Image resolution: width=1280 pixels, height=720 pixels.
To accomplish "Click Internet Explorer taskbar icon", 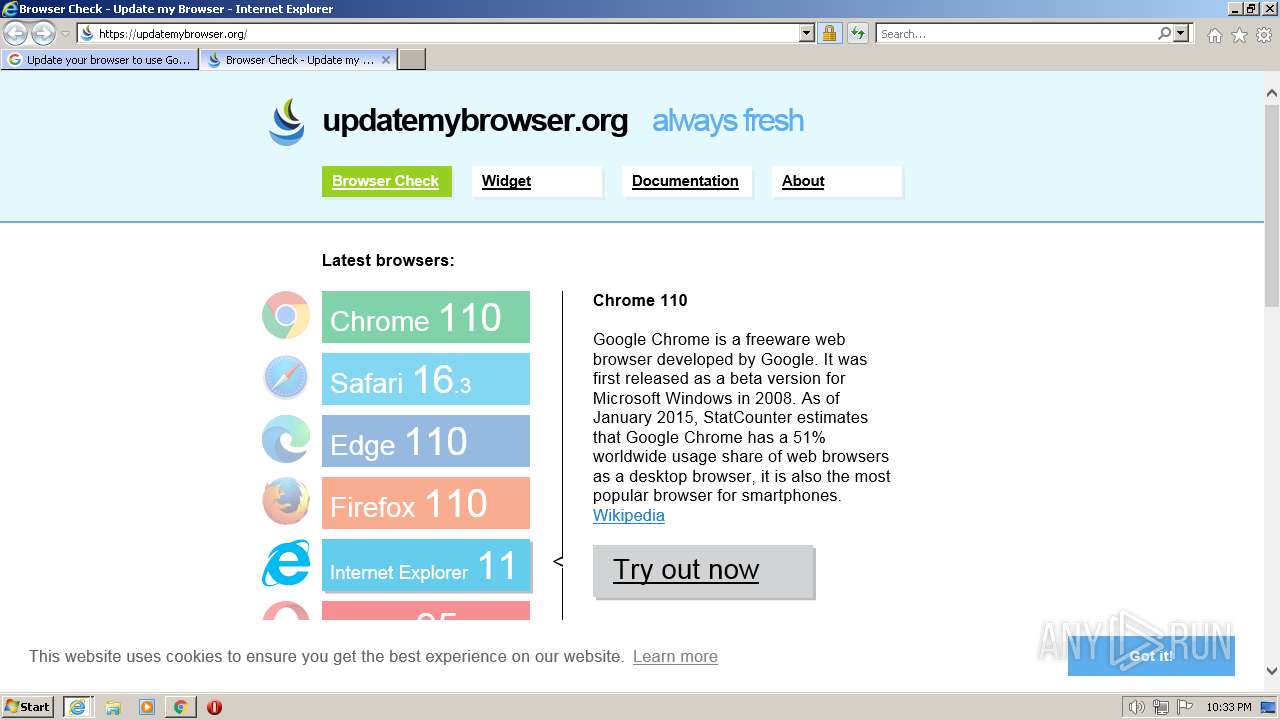I will (x=78, y=707).
